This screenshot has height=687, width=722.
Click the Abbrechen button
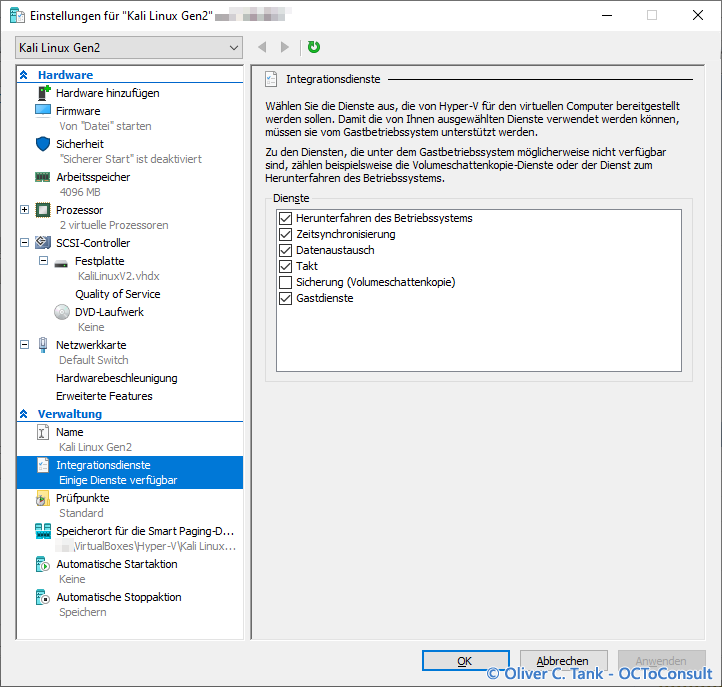[x=564, y=661]
